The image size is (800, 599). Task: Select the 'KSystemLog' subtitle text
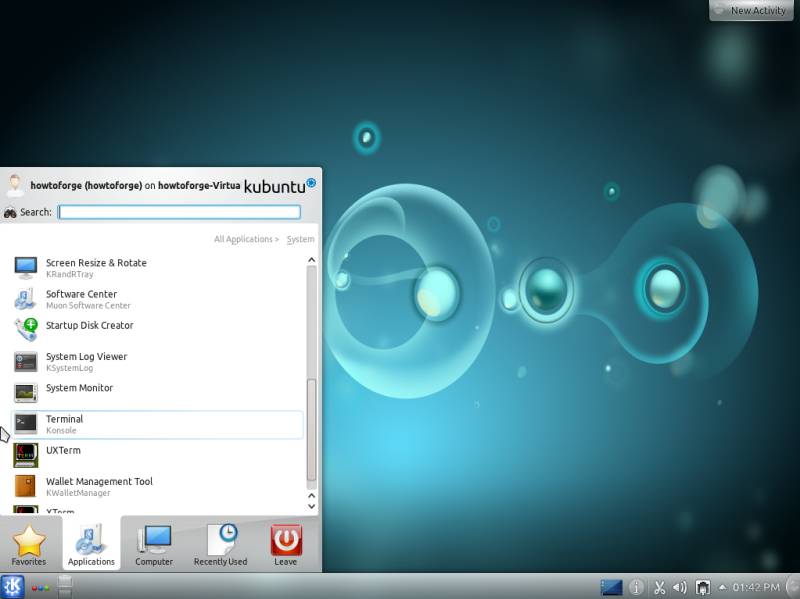click(69, 368)
